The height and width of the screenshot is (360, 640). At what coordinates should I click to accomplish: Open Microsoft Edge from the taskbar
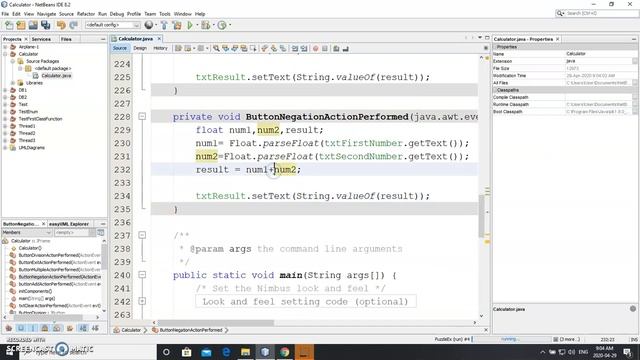(226, 352)
